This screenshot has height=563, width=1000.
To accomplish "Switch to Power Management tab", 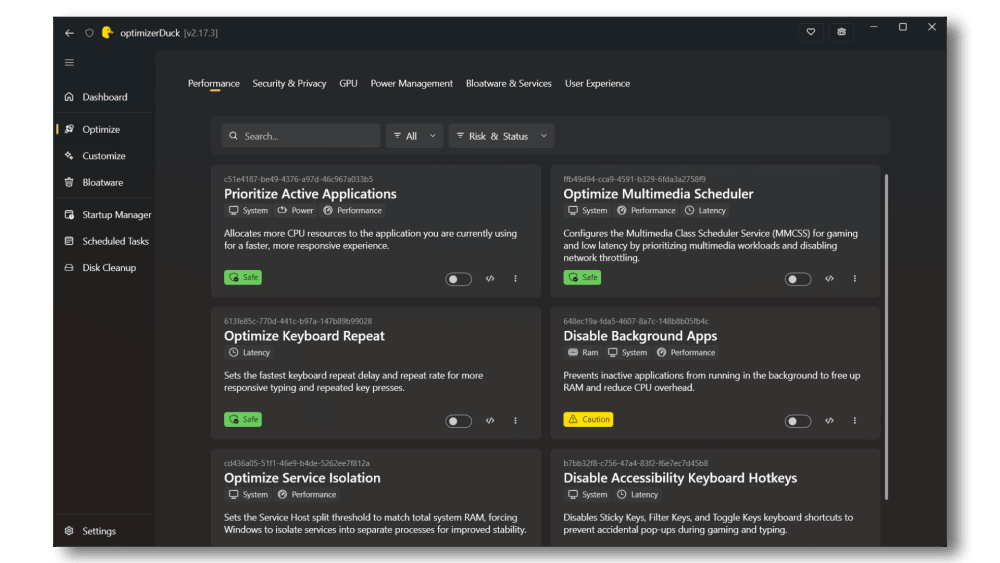I will 411,84.
